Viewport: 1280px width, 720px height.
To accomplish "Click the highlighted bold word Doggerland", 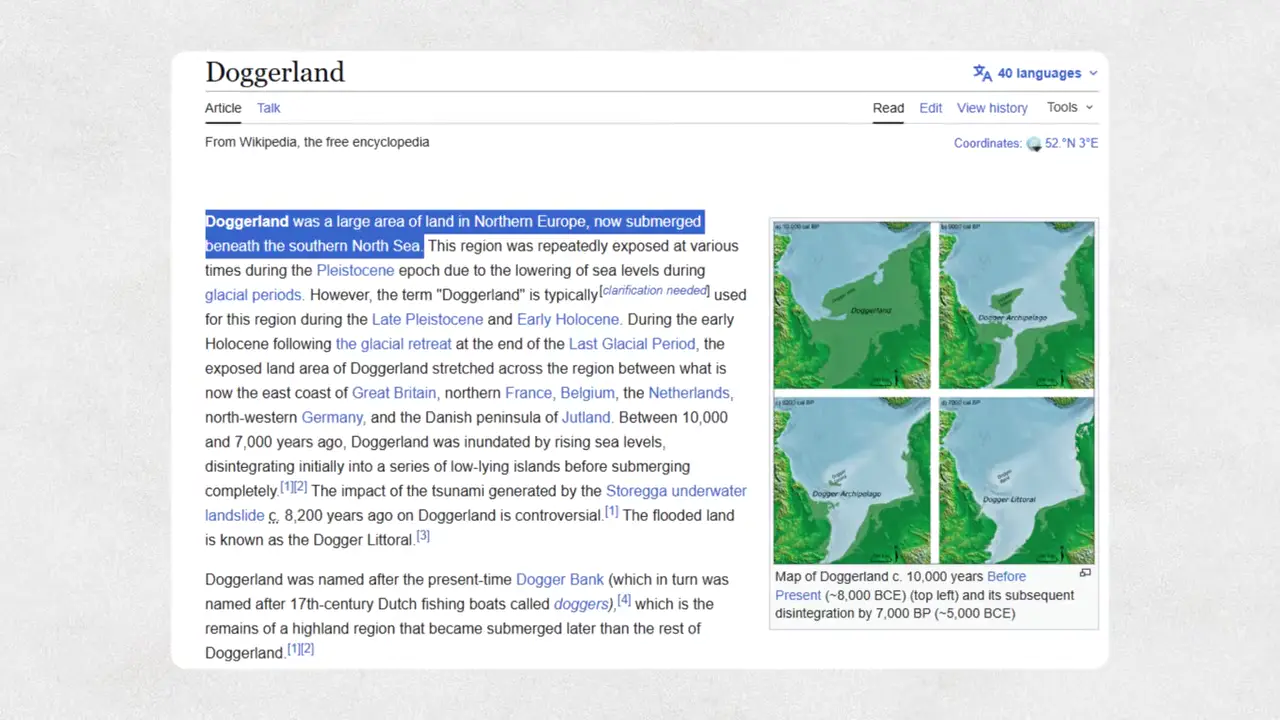I will (x=247, y=221).
